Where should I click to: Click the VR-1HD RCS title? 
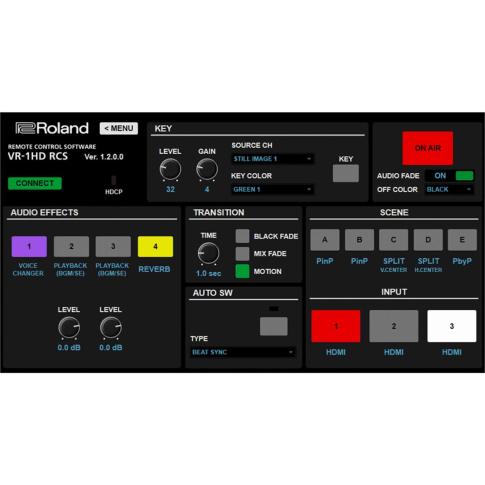click(38, 156)
